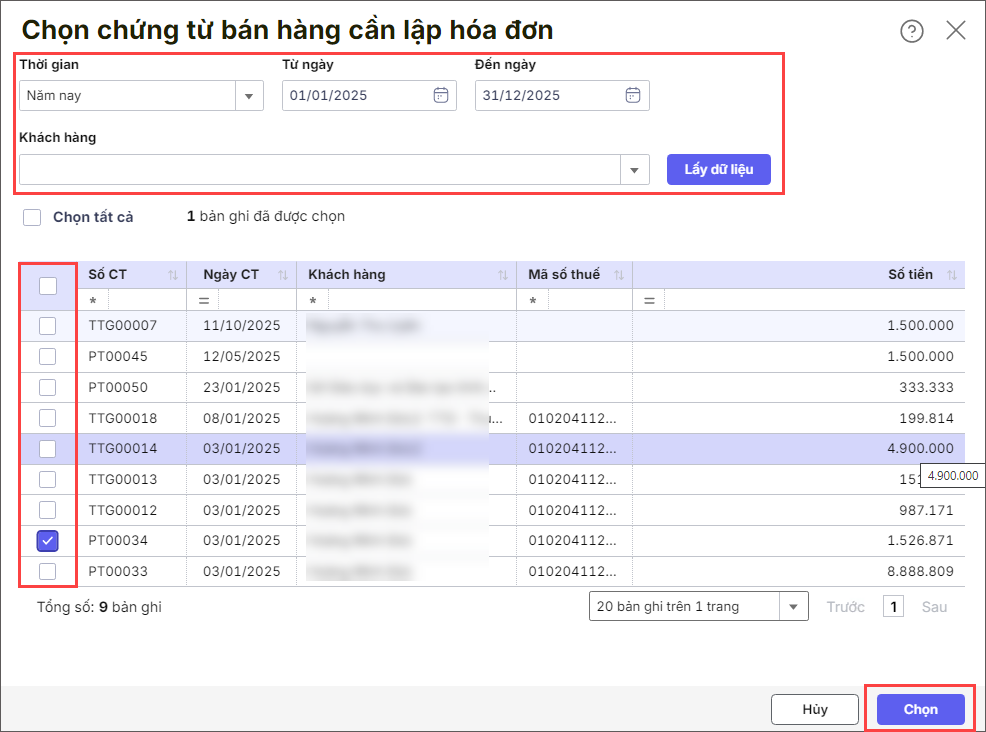Expand the Thời gian dropdown
This screenshot has width=986, height=732.
248,96
